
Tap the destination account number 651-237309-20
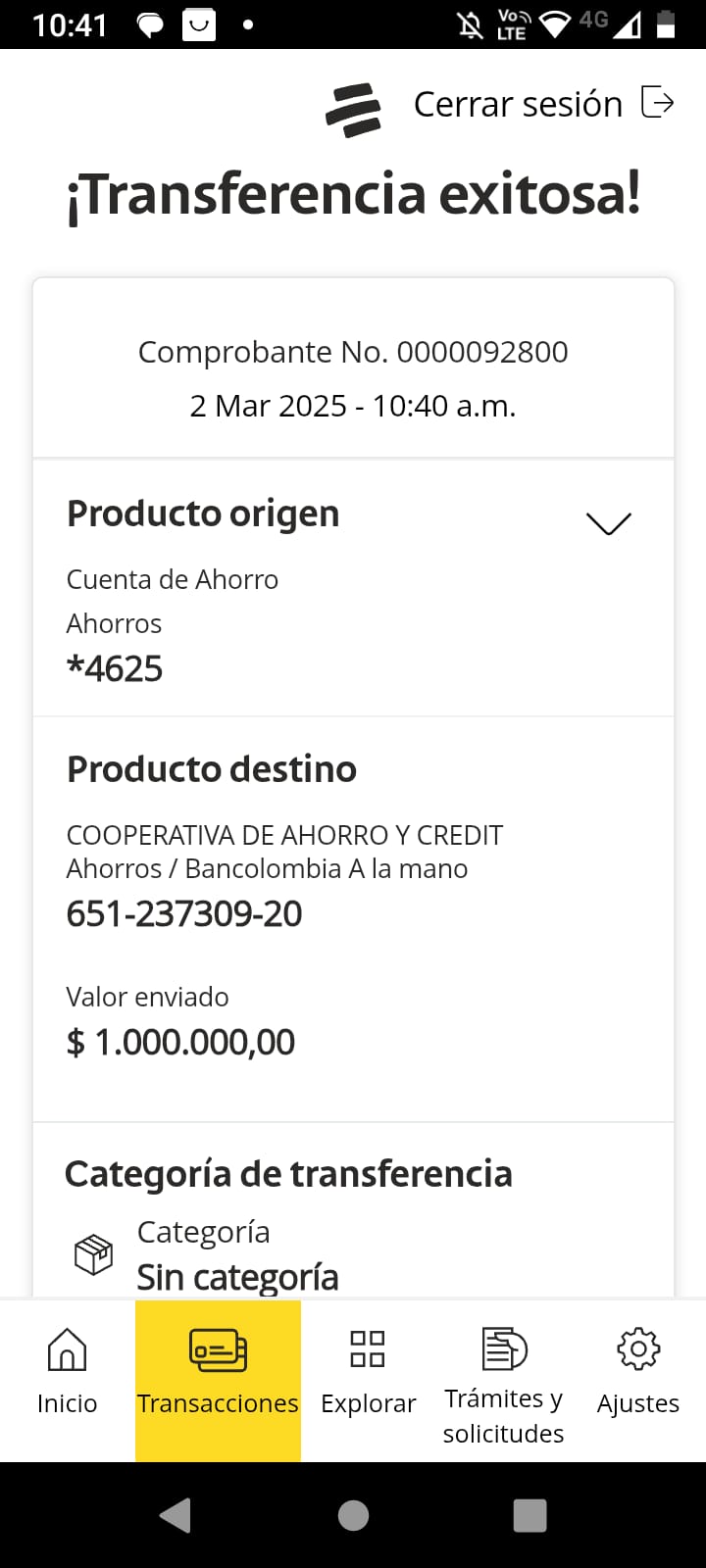pyautogui.click(x=184, y=913)
